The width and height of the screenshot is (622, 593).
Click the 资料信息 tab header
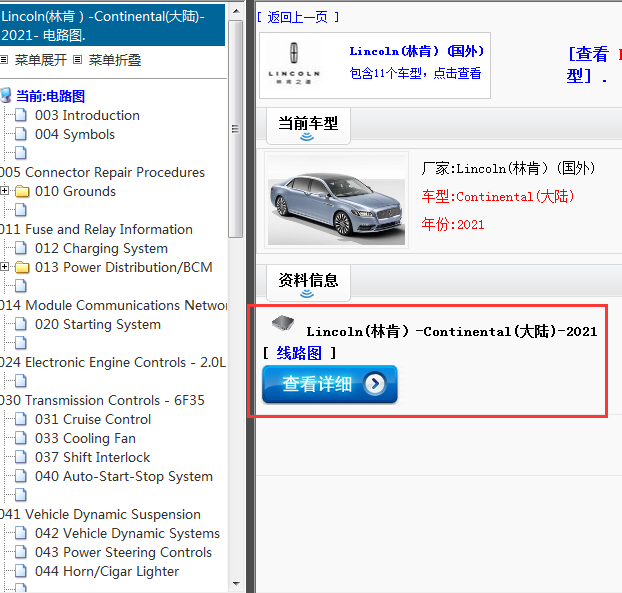308,283
